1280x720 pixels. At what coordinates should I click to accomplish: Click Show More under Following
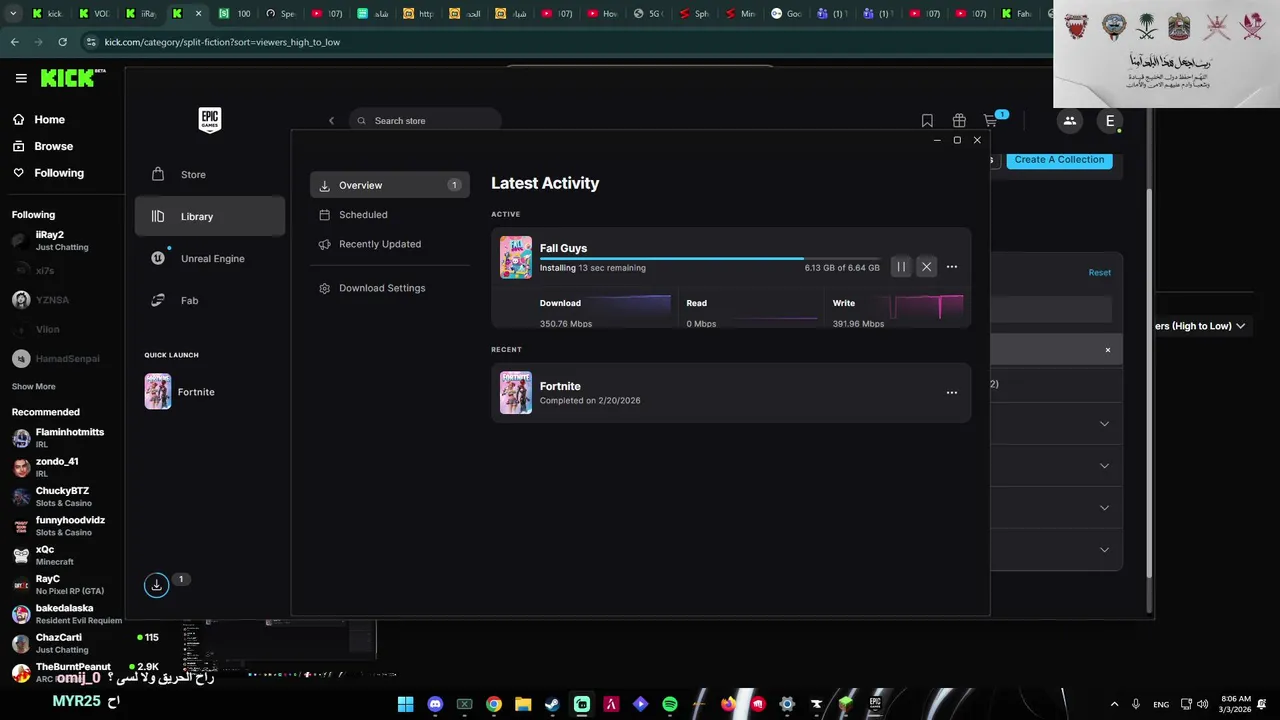point(33,386)
